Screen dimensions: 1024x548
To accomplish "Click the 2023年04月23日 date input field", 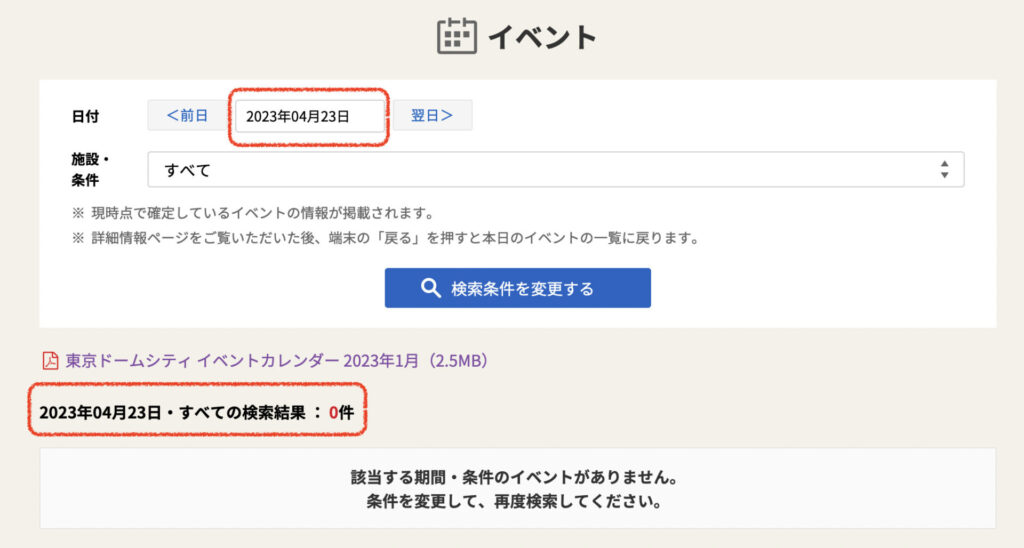I will [310, 116].
